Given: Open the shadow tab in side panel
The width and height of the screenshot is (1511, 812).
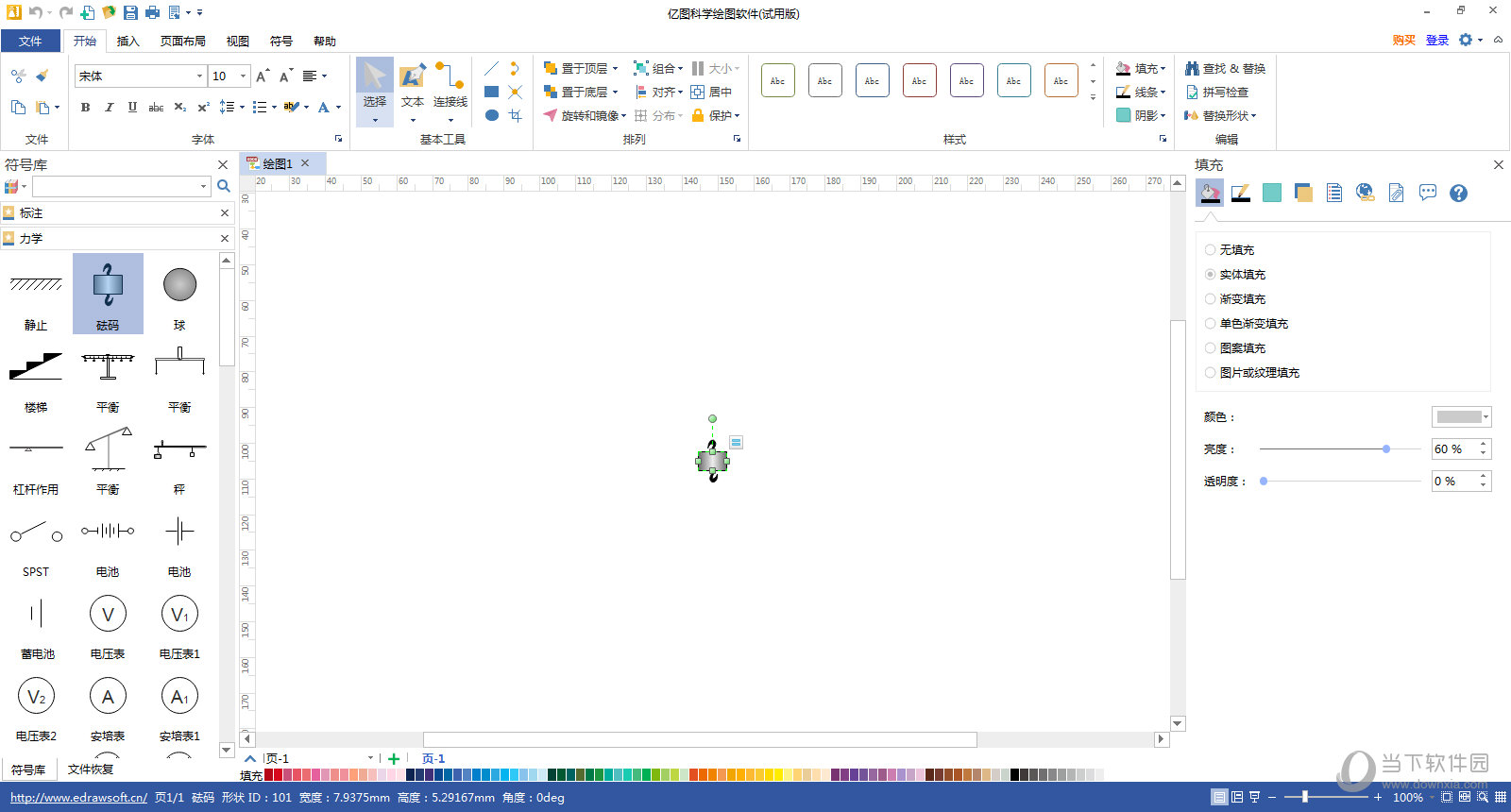Looking at the screenshot, I should pyautogui.click(x=1272, y=193).
